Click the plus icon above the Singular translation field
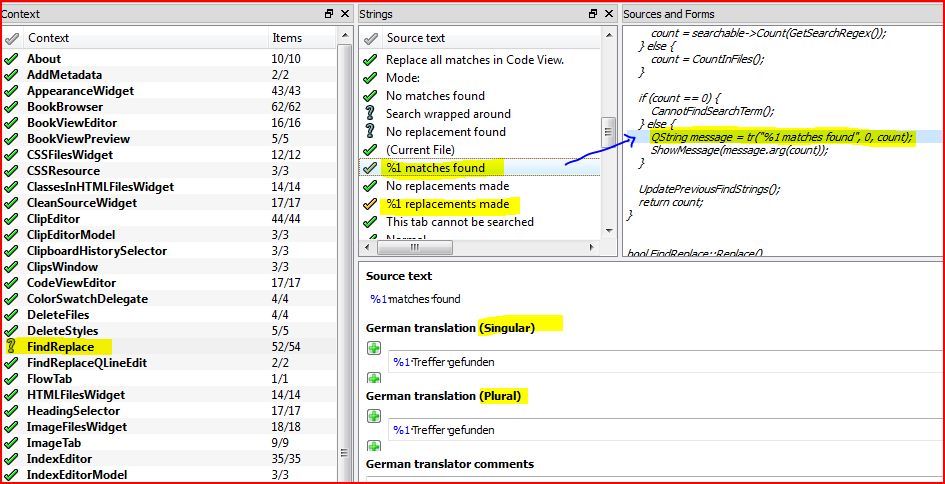The image size is (945, 484). [374, 348]
